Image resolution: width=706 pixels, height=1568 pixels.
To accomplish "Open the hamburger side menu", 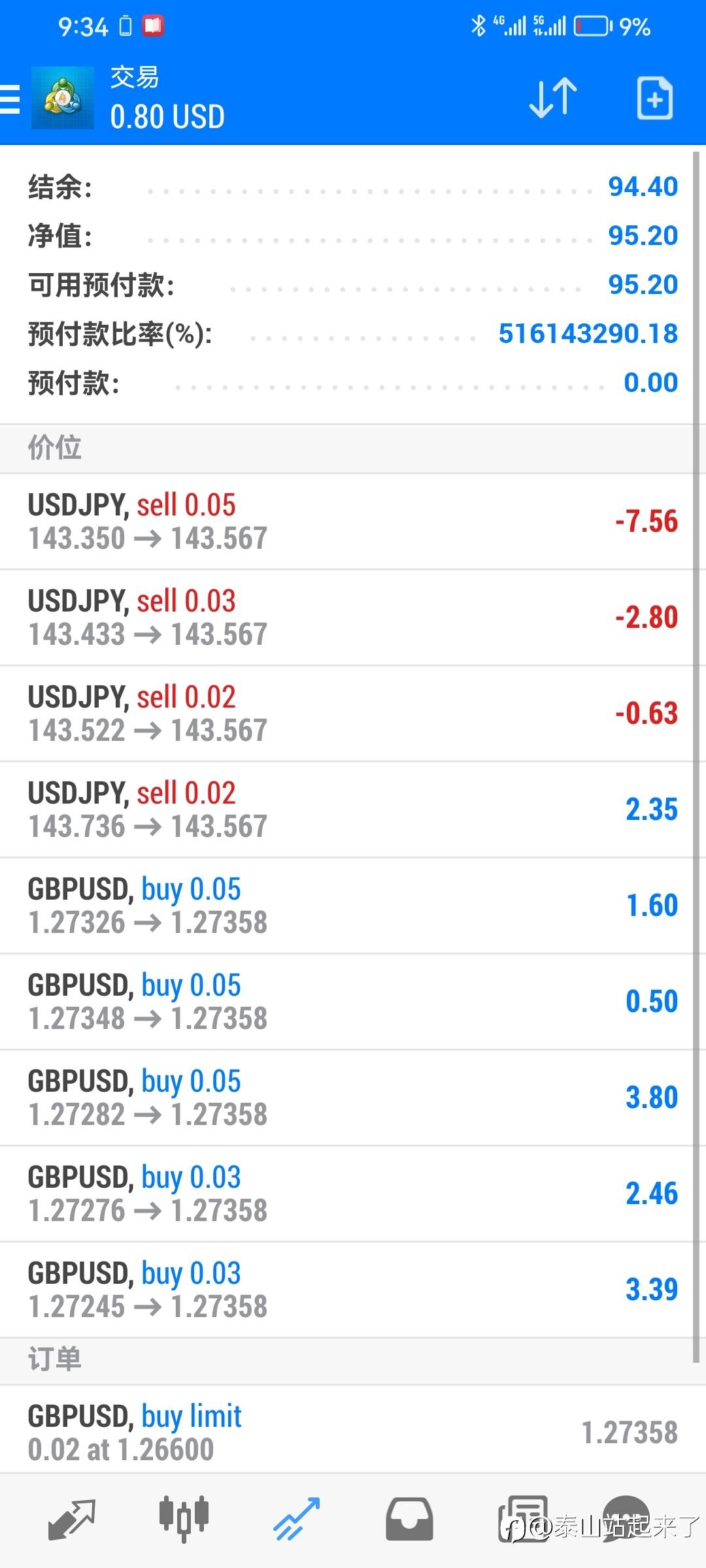I will (x=9, y=99).
